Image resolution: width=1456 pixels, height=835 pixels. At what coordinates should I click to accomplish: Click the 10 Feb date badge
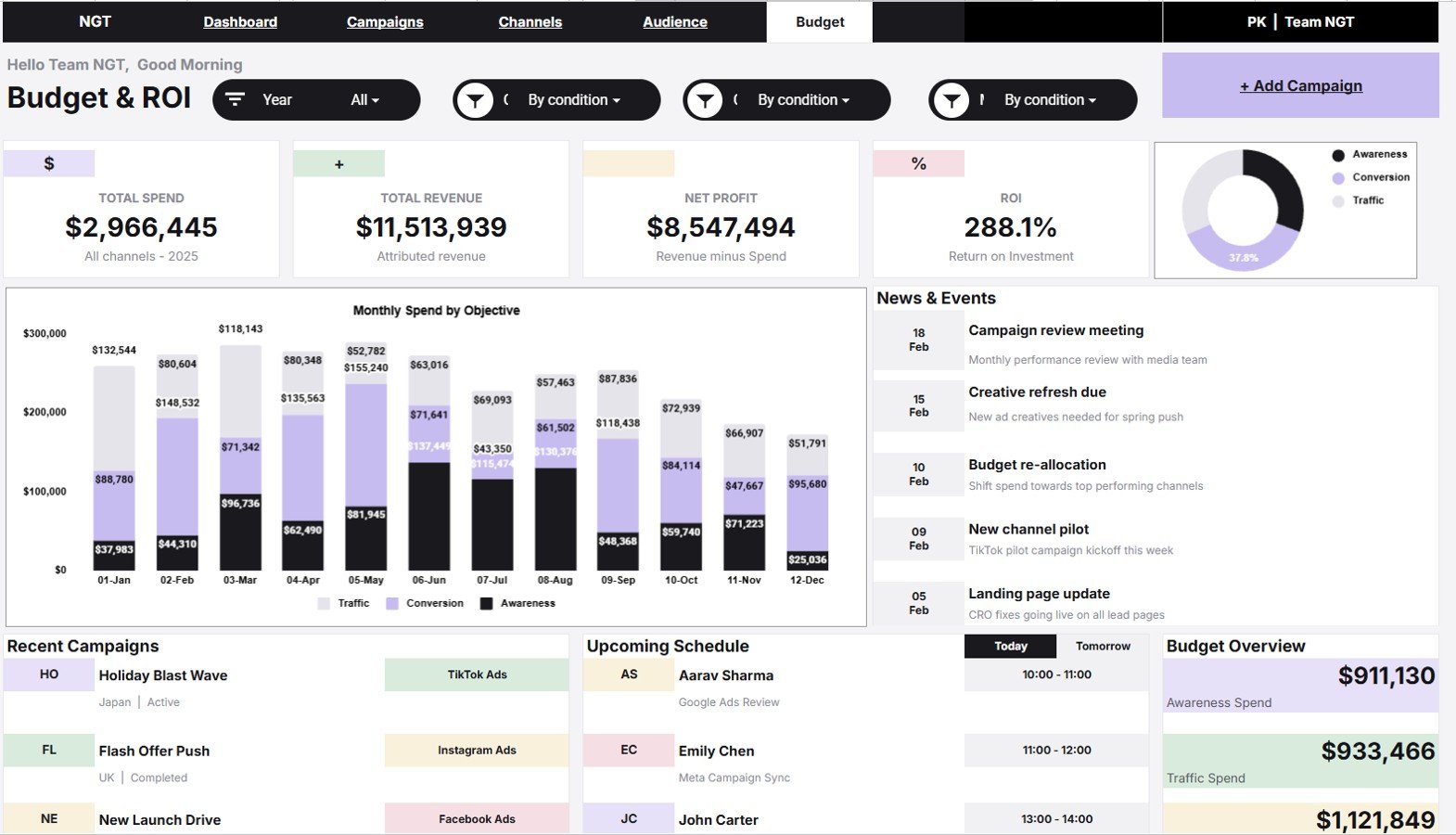click(918, 474)
